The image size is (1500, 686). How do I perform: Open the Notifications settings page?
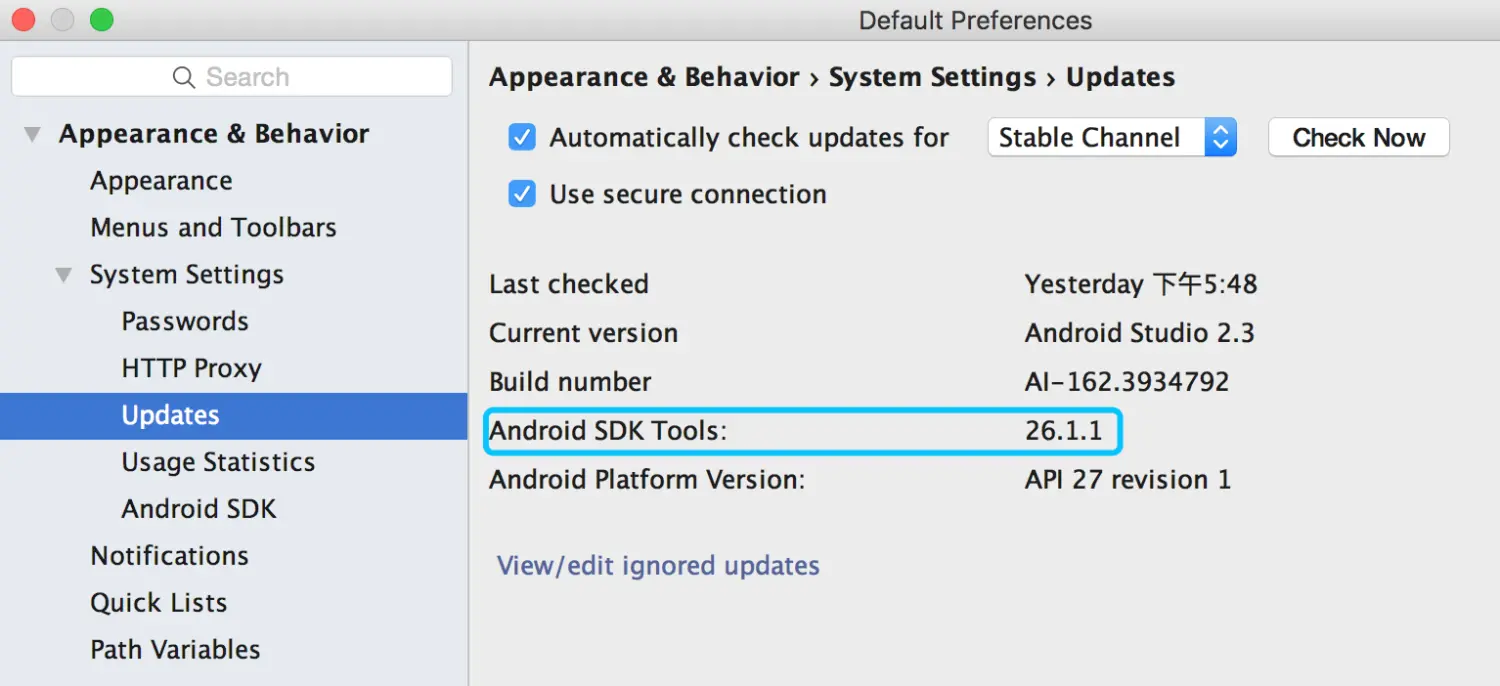coord(169,556)
